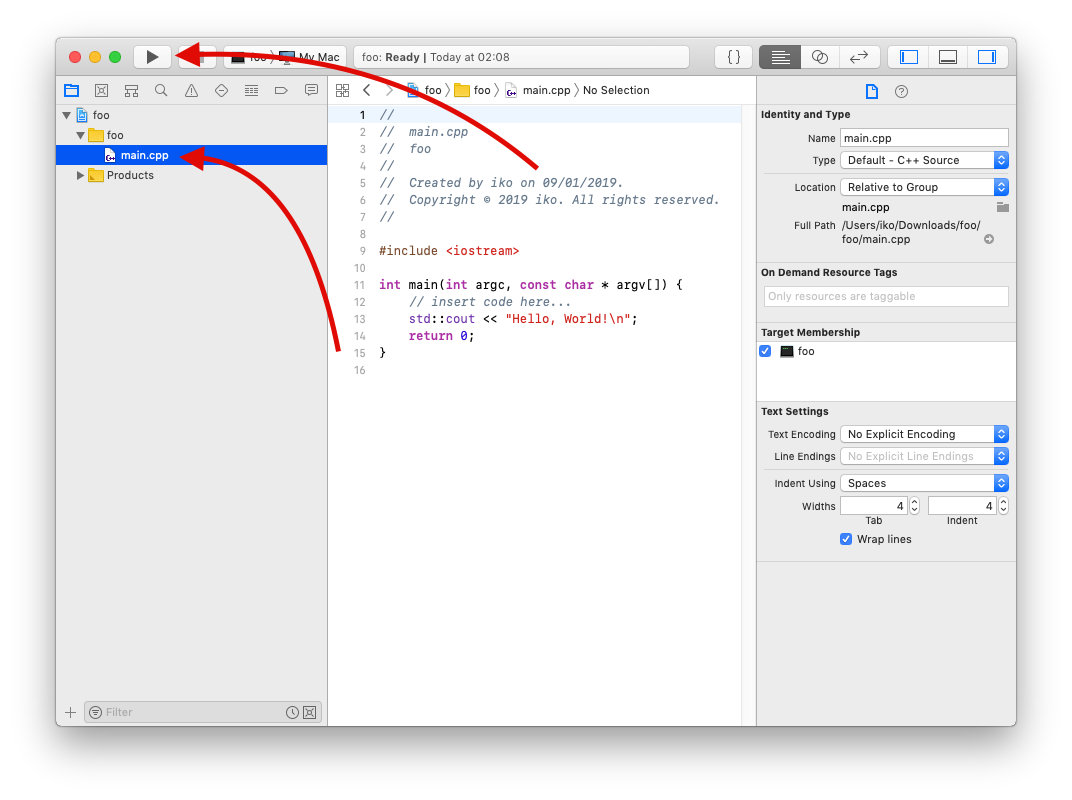Show the Breakpoint navigator icon
The image size is (1072, 800).
(281, 90)
